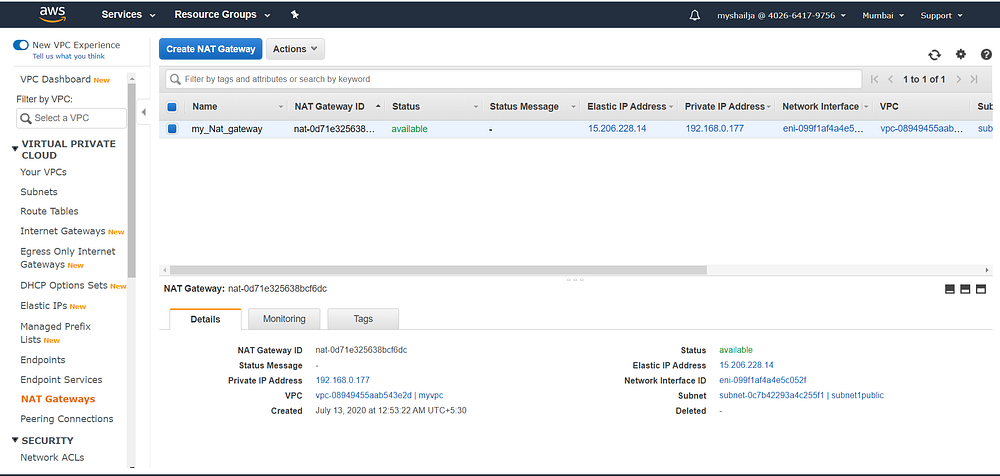
Task: Open NAT Gateways in the sidebar
Action: (57, 399)
